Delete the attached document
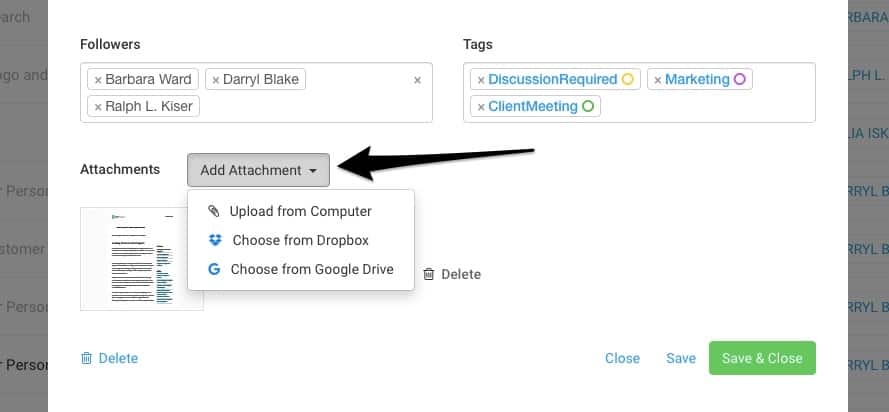Screen dimensions: 889x412 click(x=452, y=274)
